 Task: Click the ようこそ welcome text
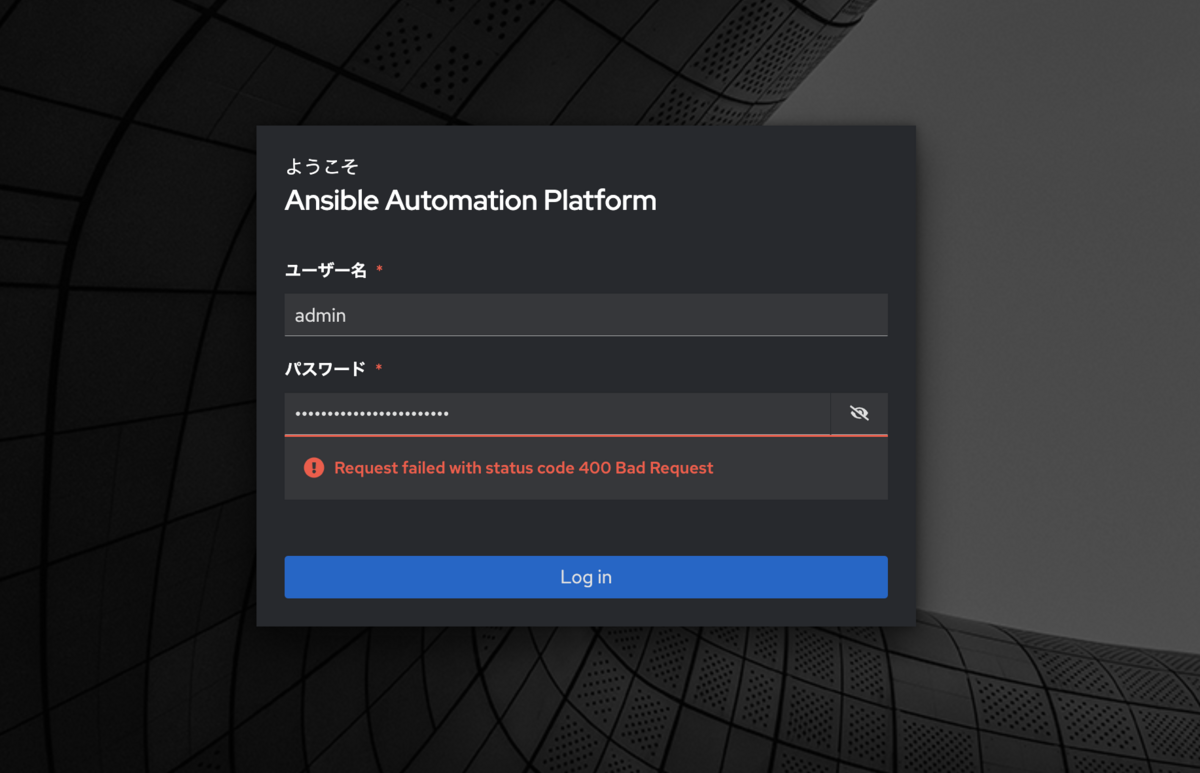click(x=320, y=166)
